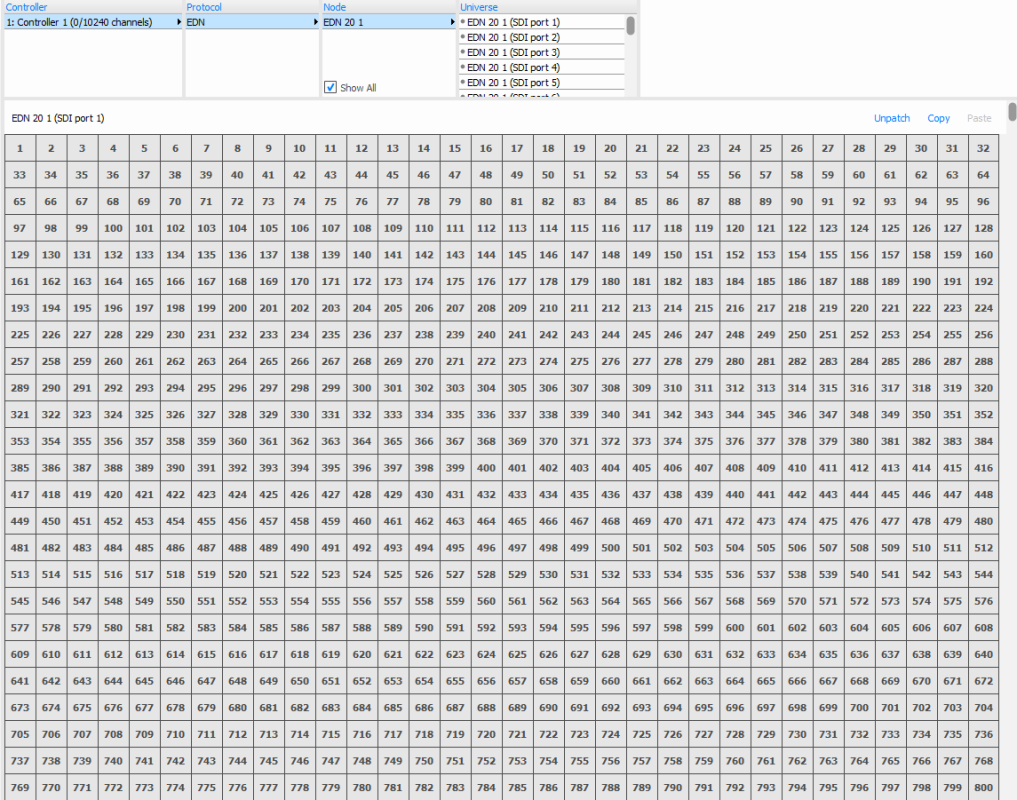Select universe EDN 20 1 (SDI port 3)
The width and height of the screenshot is (1017, 800).
click(x=542, y=52)
